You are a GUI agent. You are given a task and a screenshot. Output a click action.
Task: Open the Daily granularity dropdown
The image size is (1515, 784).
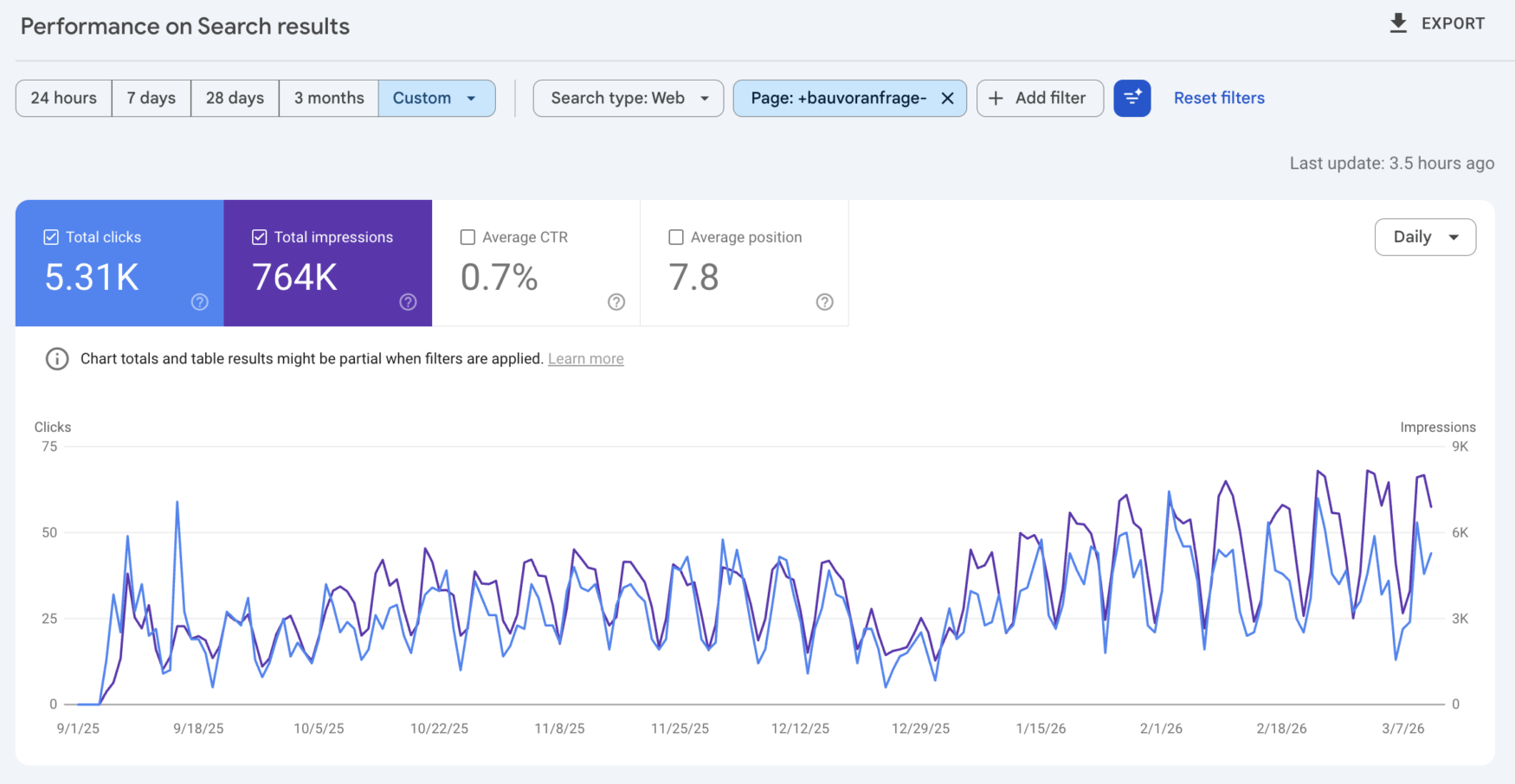1425,236
